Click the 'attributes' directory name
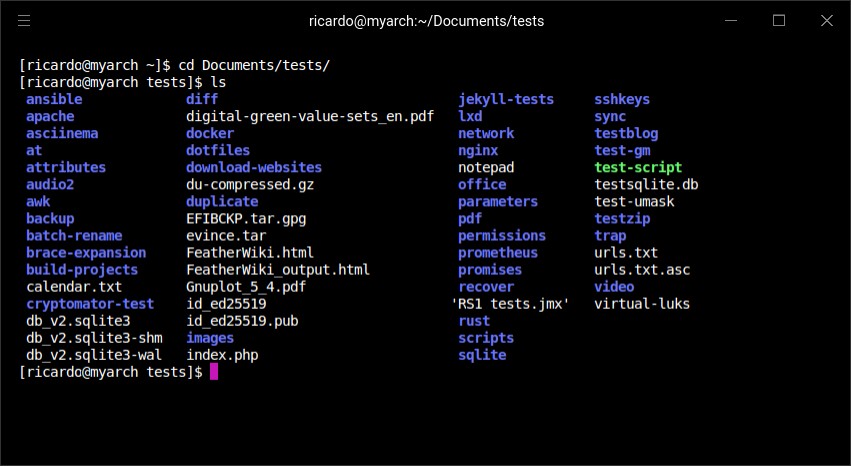Viewport: 851px width, 466px height. click(x=66, y=167)
